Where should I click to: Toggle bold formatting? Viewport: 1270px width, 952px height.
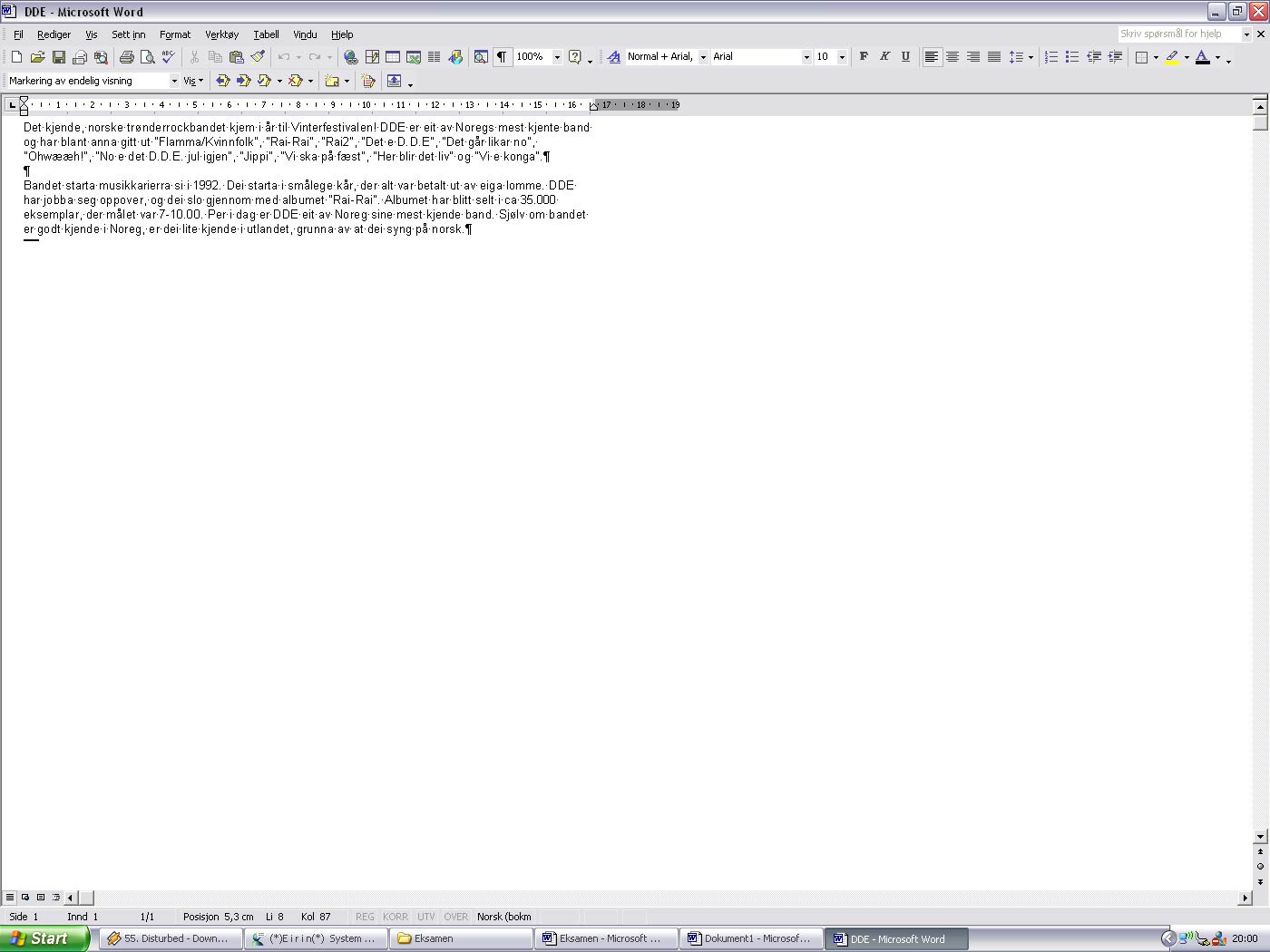[x=864, y=57]
